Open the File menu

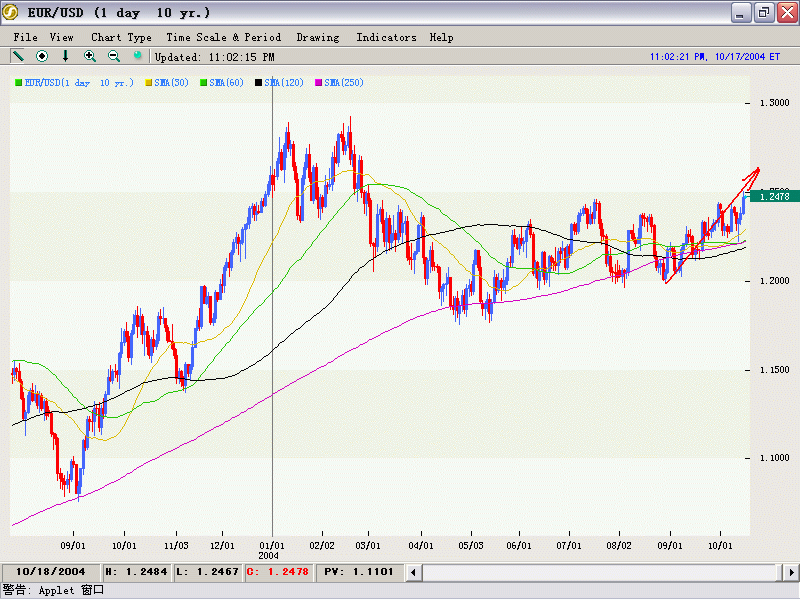point(25,37)
